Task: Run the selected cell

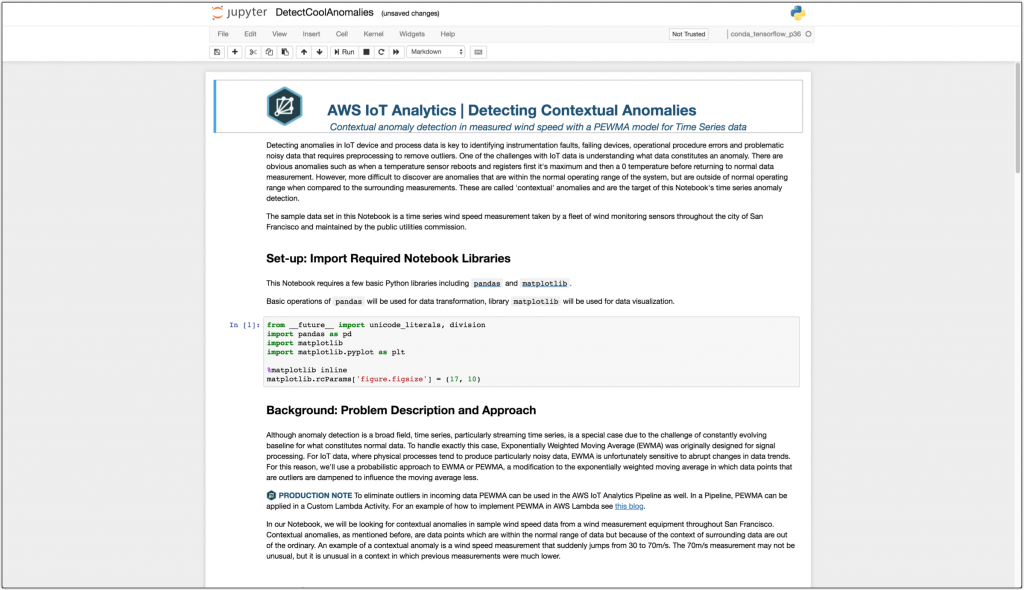Action: [344, 52]
